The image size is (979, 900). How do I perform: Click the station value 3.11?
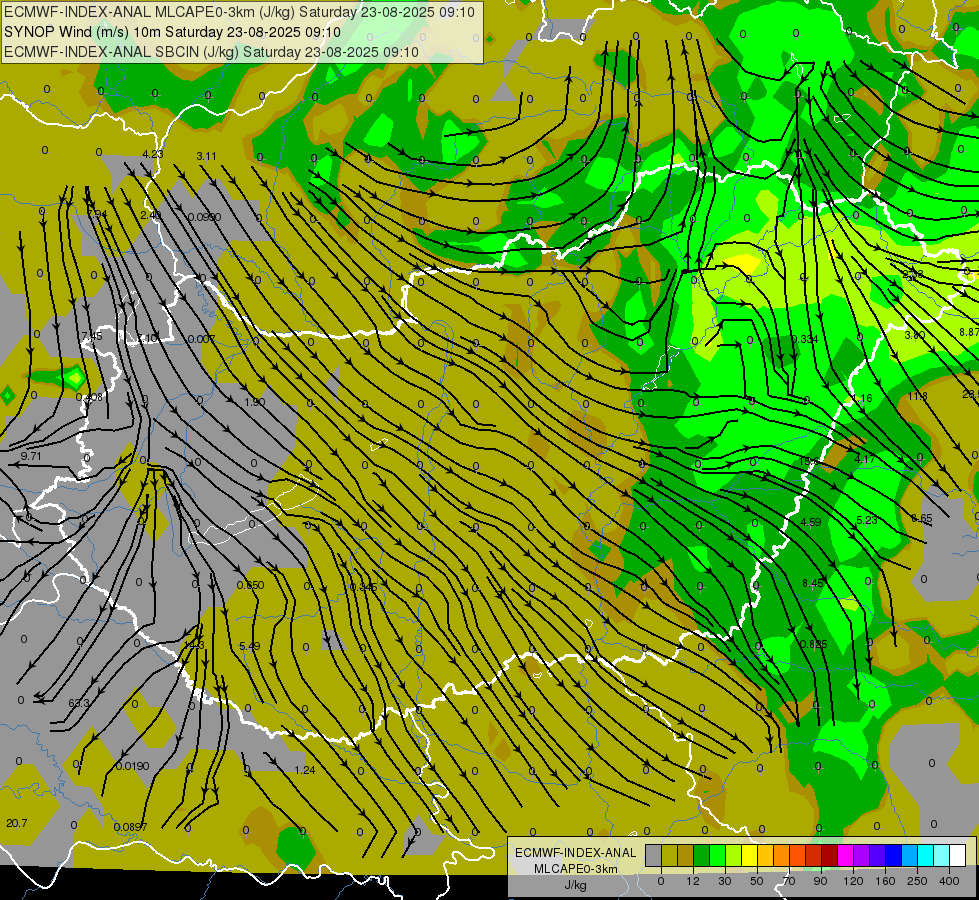pyautogui.click(x=206, y=156)
